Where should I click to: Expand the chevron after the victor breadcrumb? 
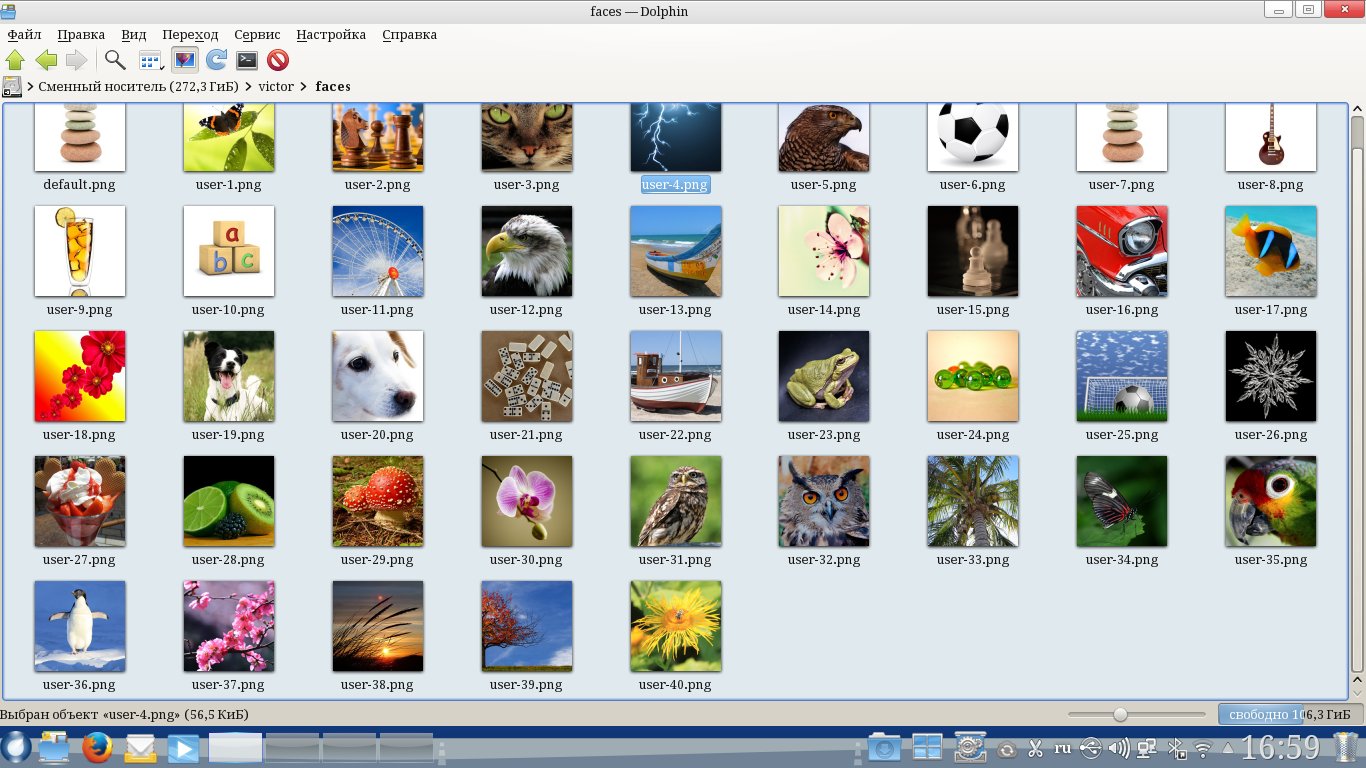[x=304, y=86]
